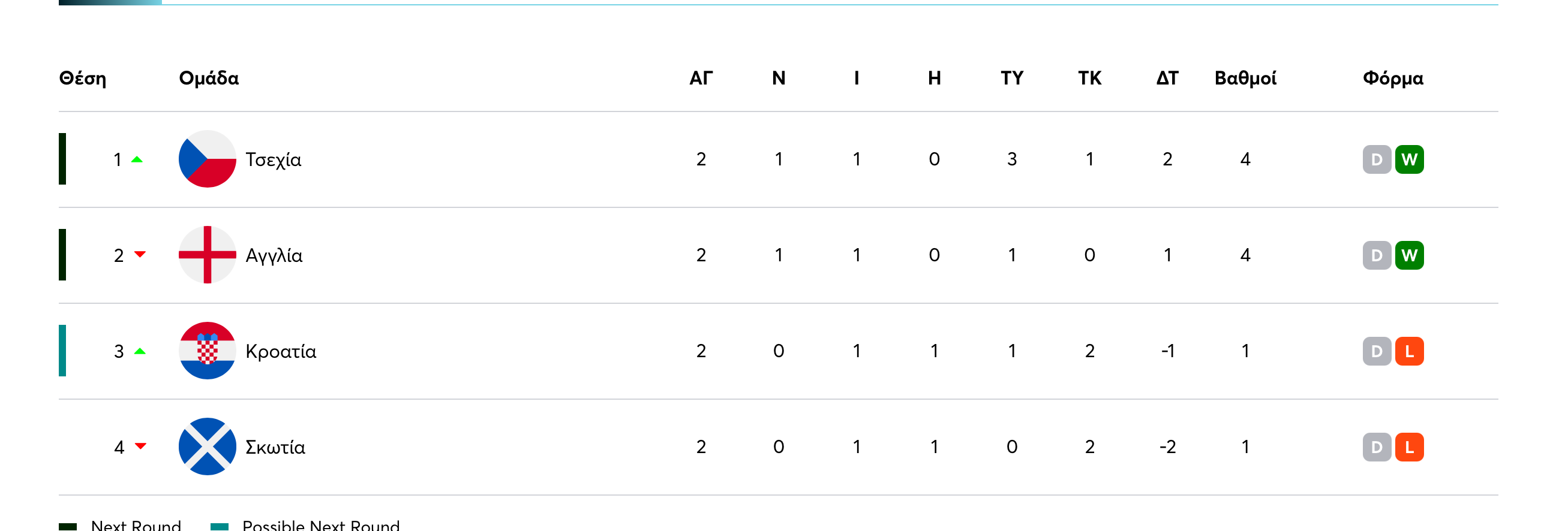Click the Ομάδα column header
Image resolution: width=1568 pixels, height=531 pixels.
[x=209, y=79]
